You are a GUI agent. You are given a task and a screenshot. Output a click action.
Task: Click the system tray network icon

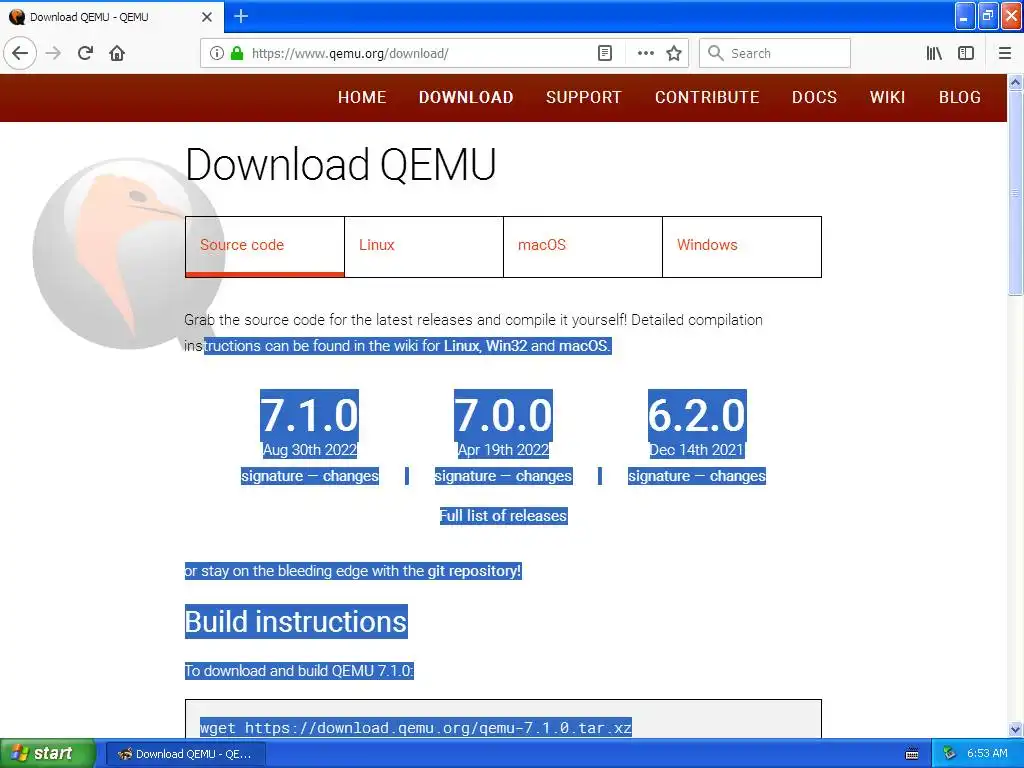[x=950, y=754]
